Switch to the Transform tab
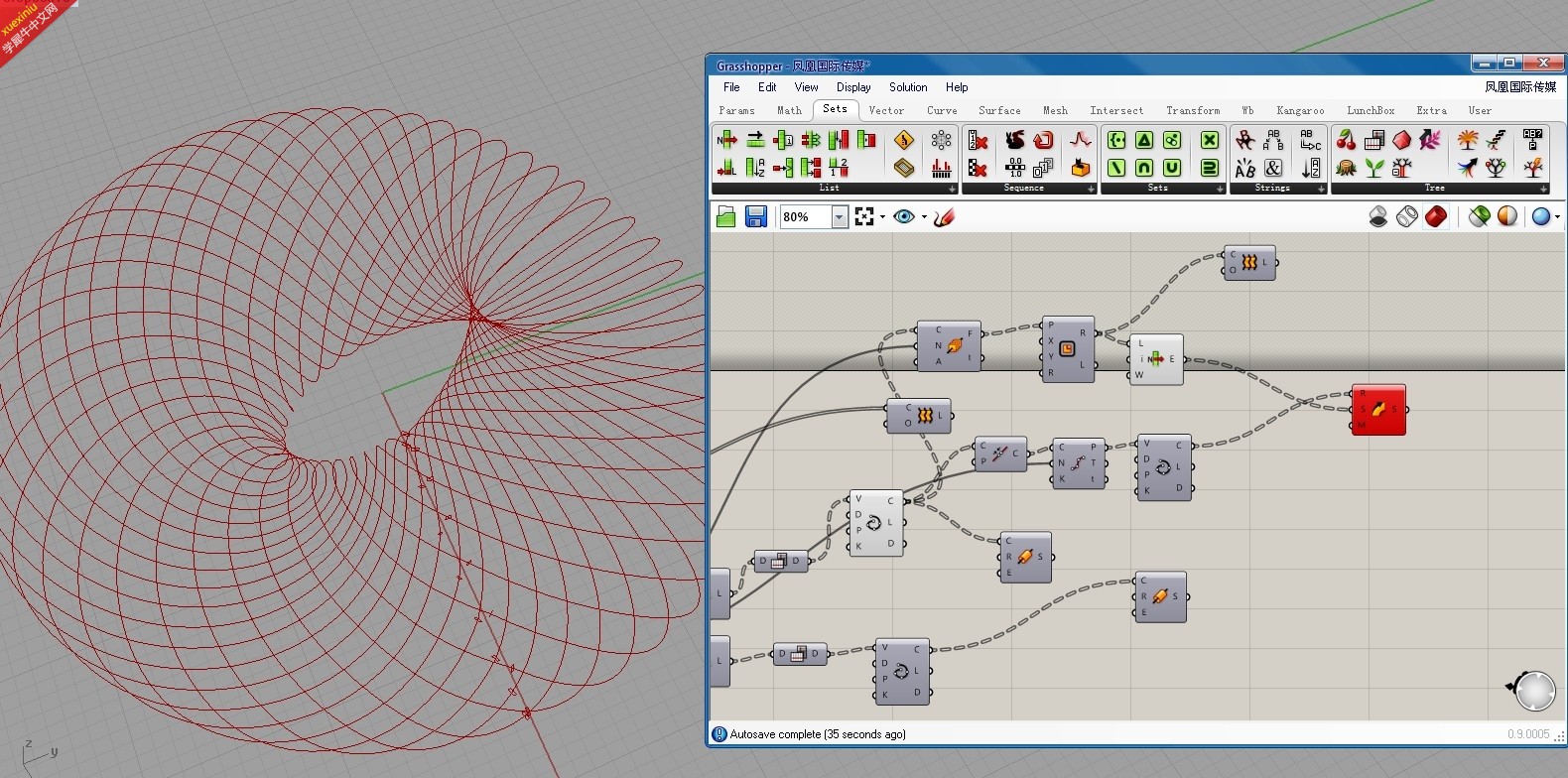 coord(1193,110)
